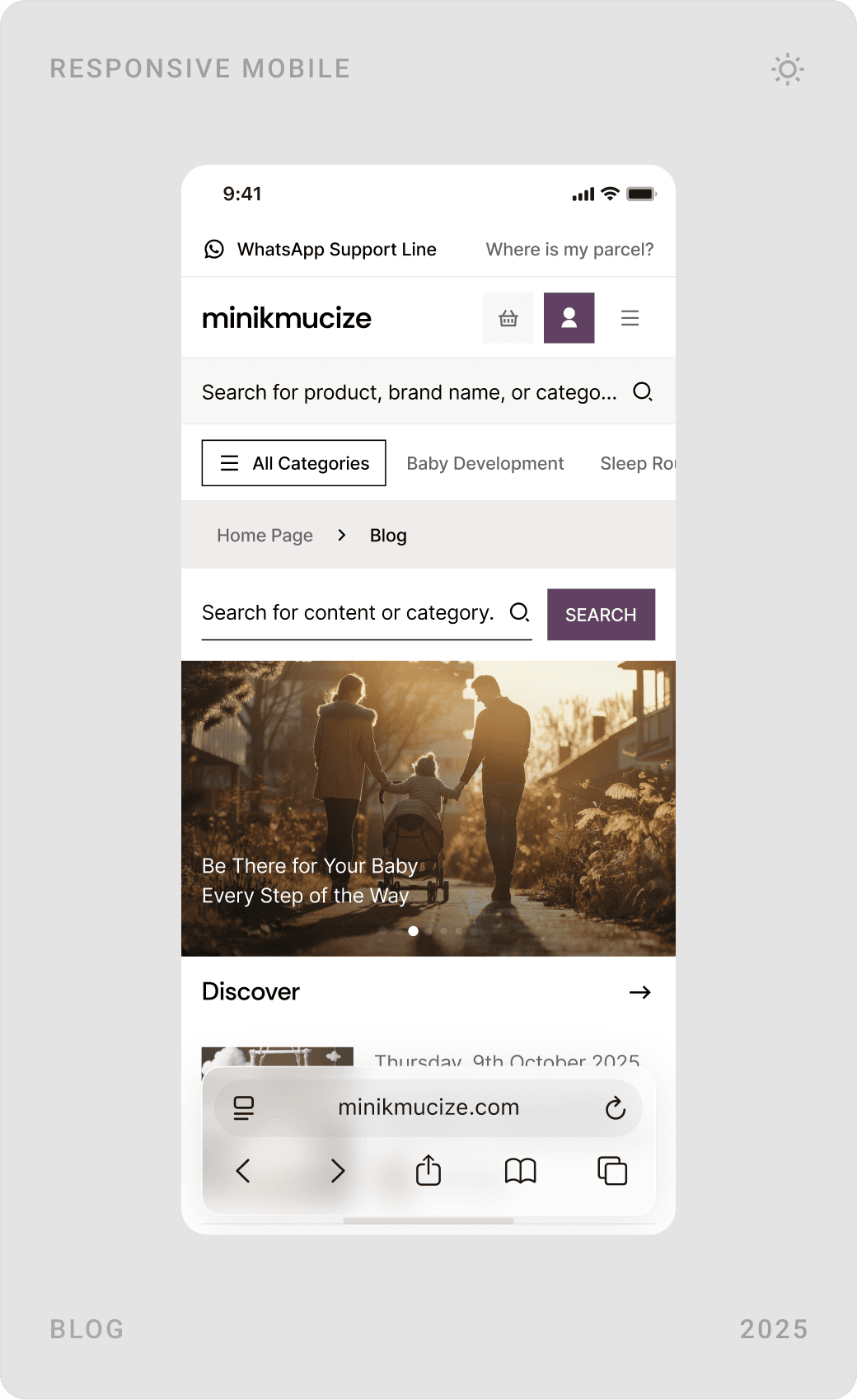Click the WhatsApp icon
This screenshot has width=857, height=1400.
point(214,249)
